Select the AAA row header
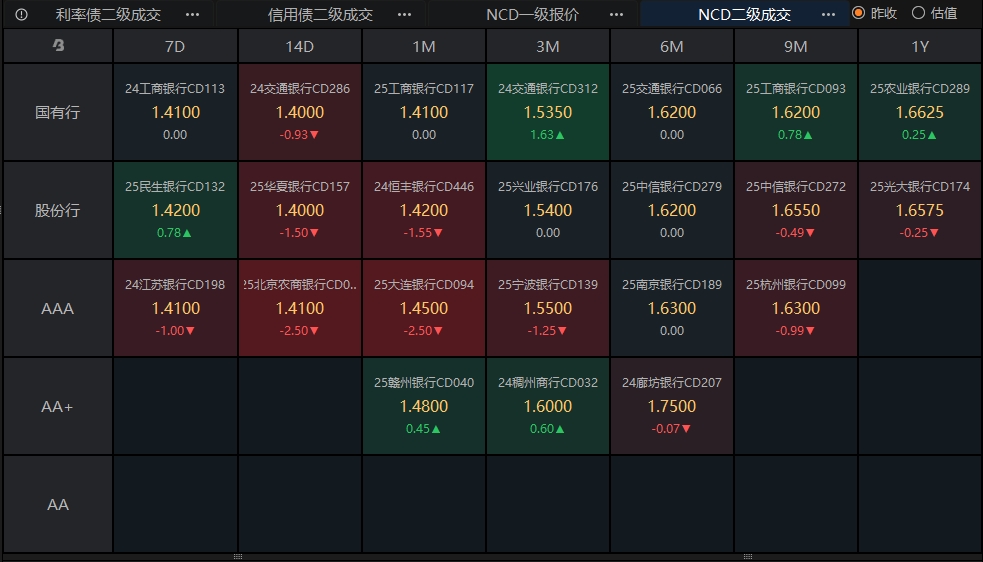Image resolution: width=983 pixels, height=562 pixels. coord(58,308)
